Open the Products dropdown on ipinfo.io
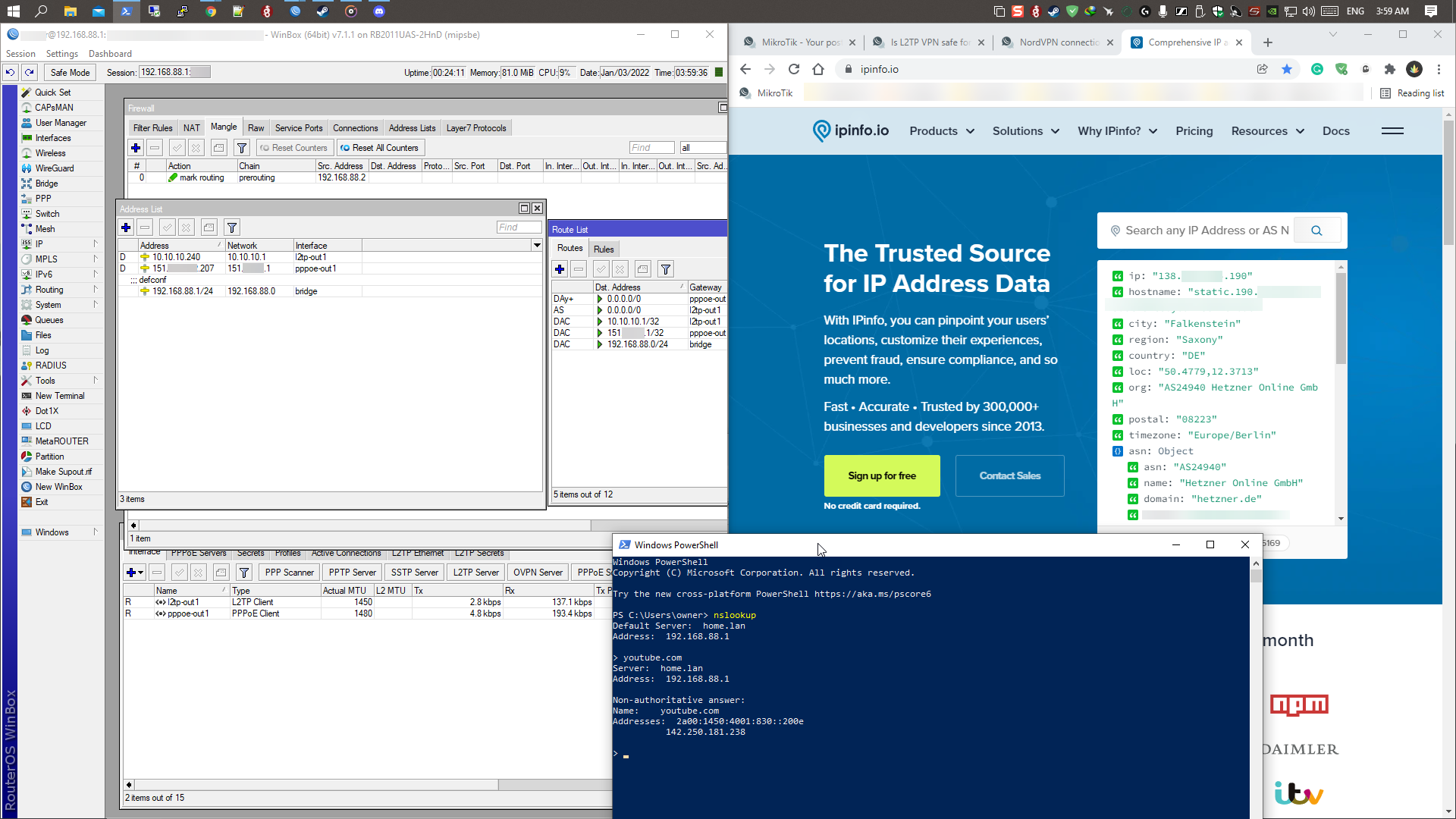The image size is (1456, 819). click(942, 131)
